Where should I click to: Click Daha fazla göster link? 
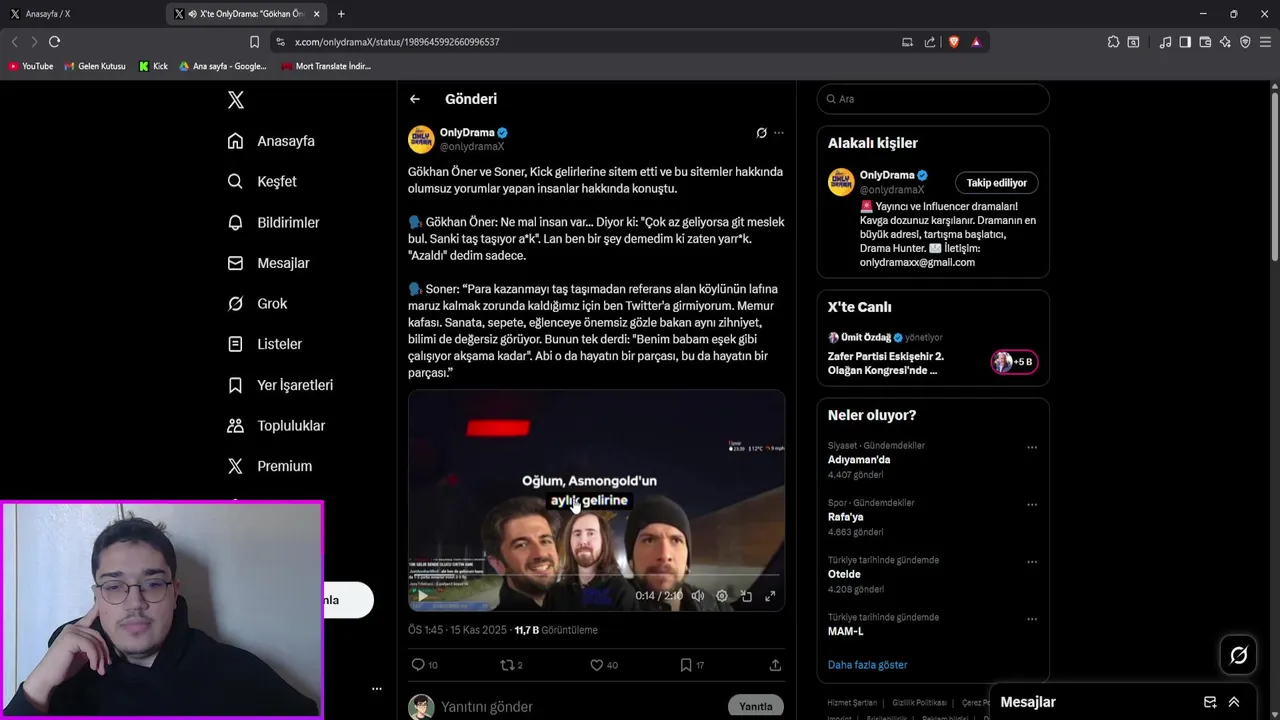[868, 665]
